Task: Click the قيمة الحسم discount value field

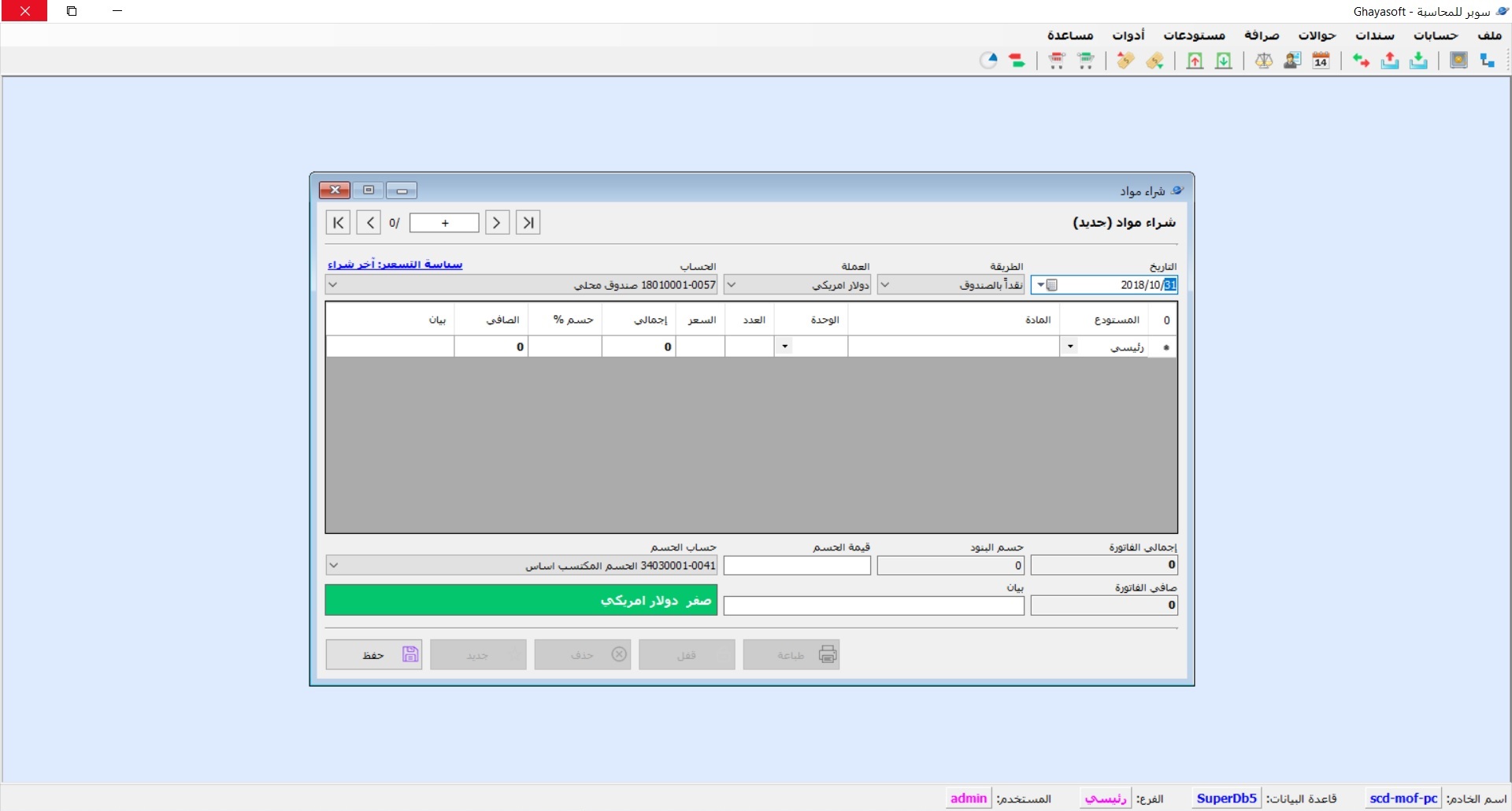Action: (797, 565)
